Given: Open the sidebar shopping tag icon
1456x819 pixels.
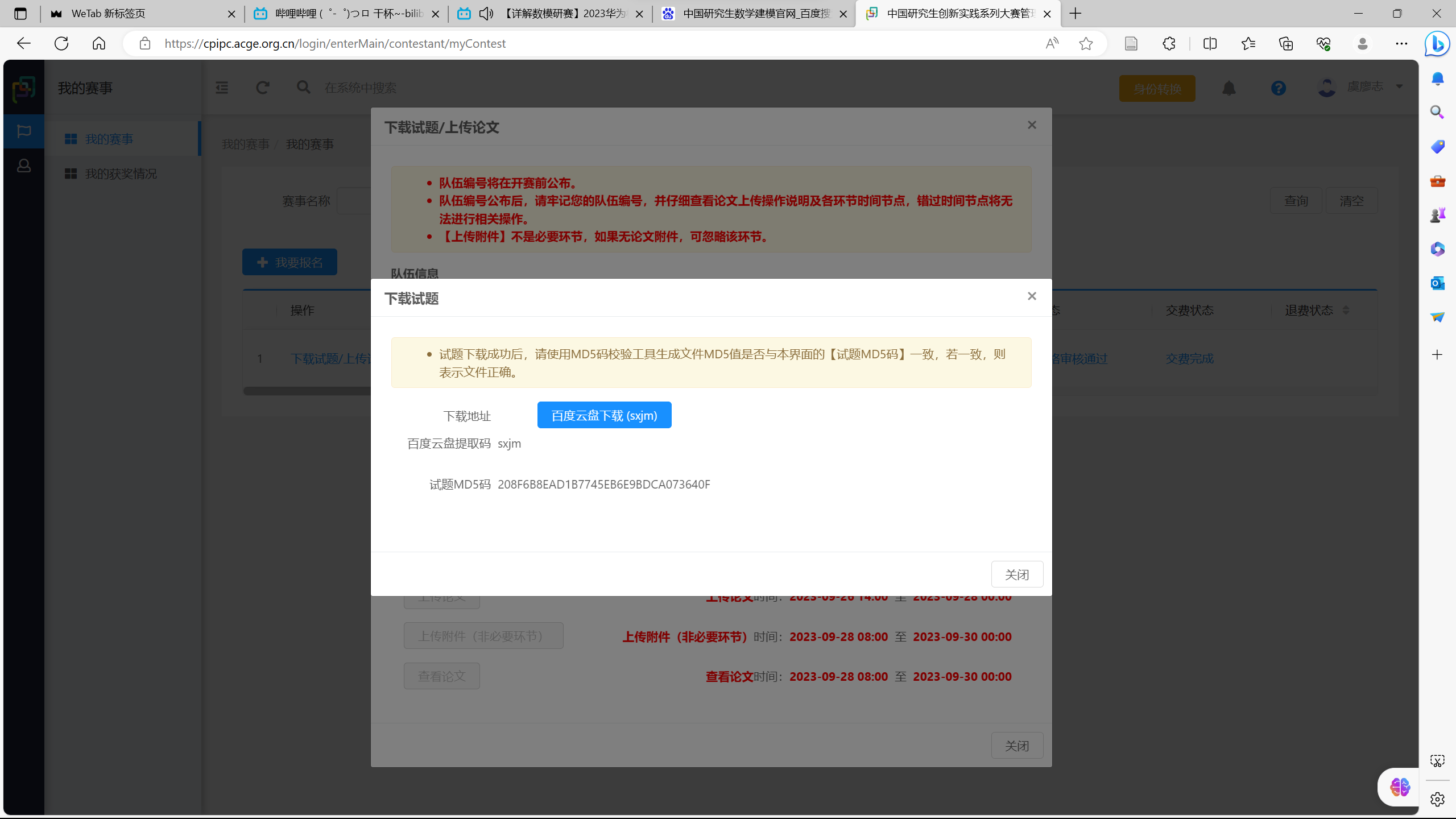Looking at the screenshot, I should click(1437, 147).
